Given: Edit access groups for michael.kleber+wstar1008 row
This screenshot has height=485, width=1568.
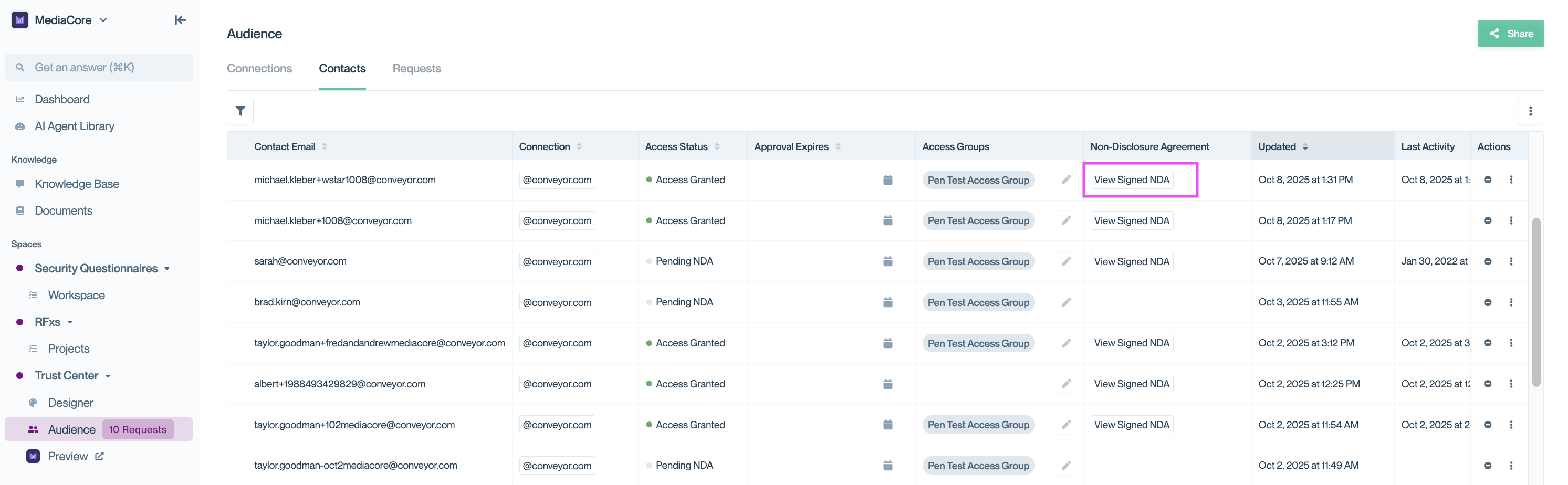Looking at the screenshot, I should click(x=1066, y=180).
